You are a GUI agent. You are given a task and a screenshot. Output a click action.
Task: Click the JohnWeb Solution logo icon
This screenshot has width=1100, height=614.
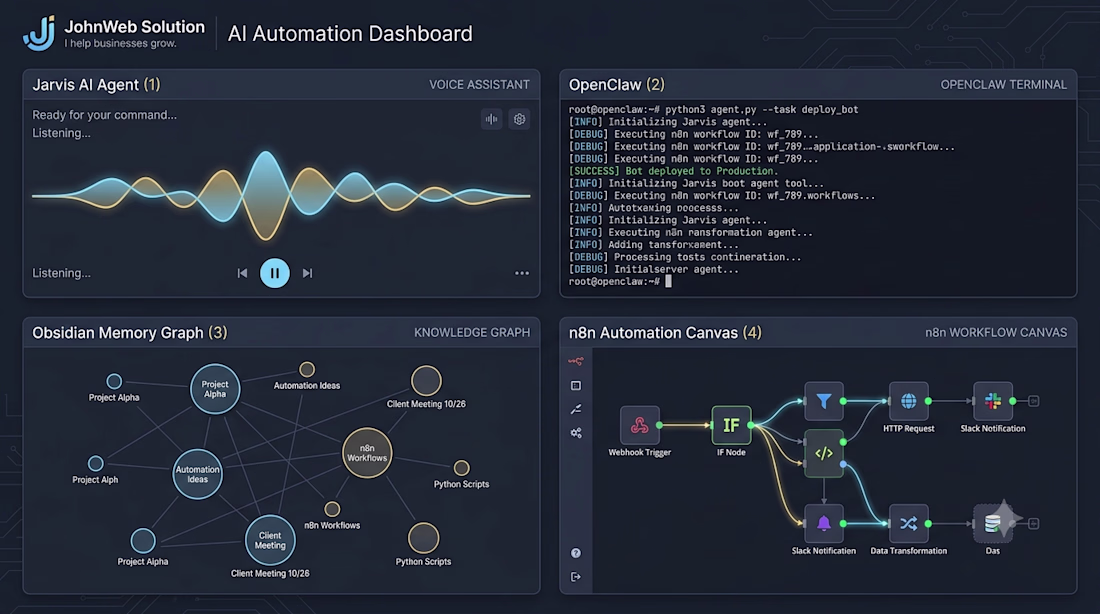(39, 33)
